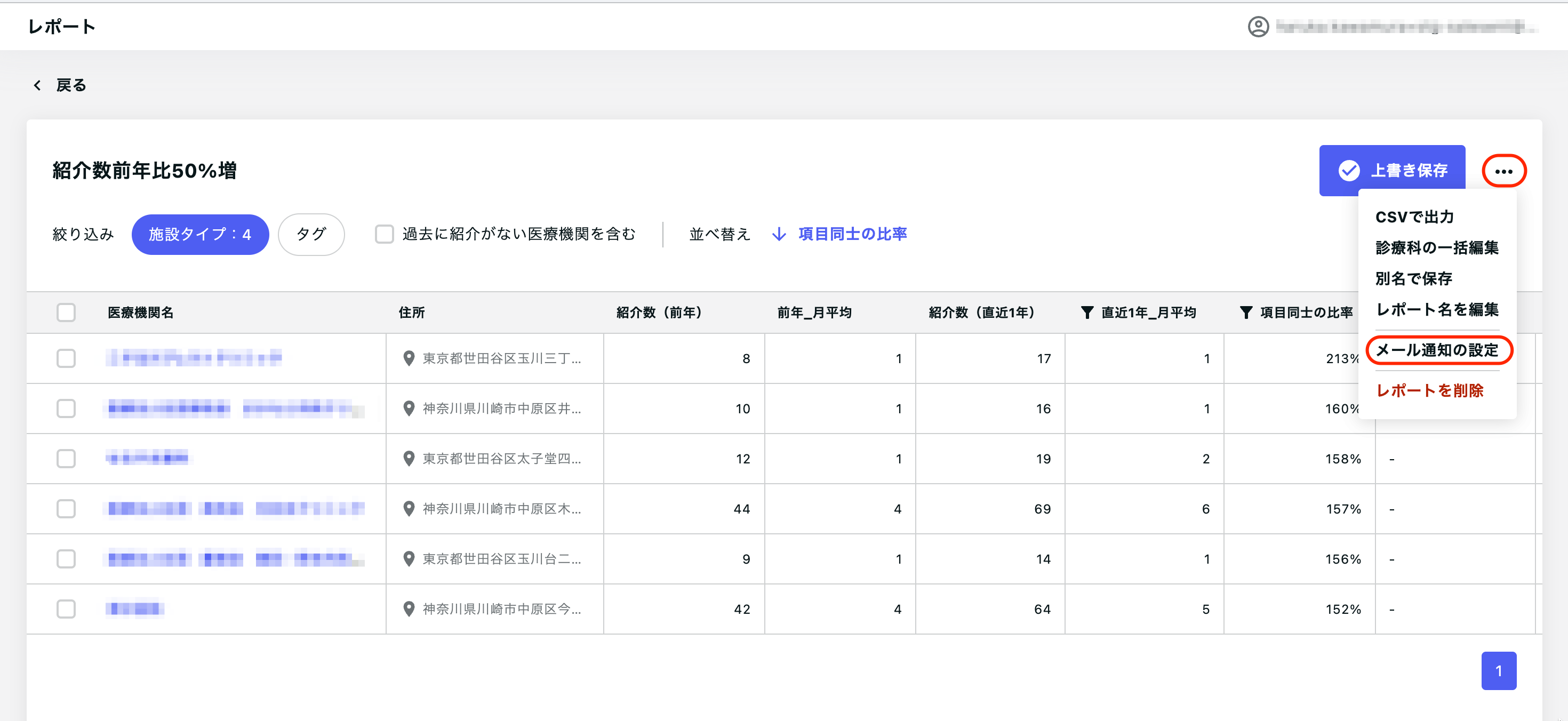This screenshot has height=721, width=1568.
Task: Click the report title 紹介数前年比50%増
Action: (144, 170)
